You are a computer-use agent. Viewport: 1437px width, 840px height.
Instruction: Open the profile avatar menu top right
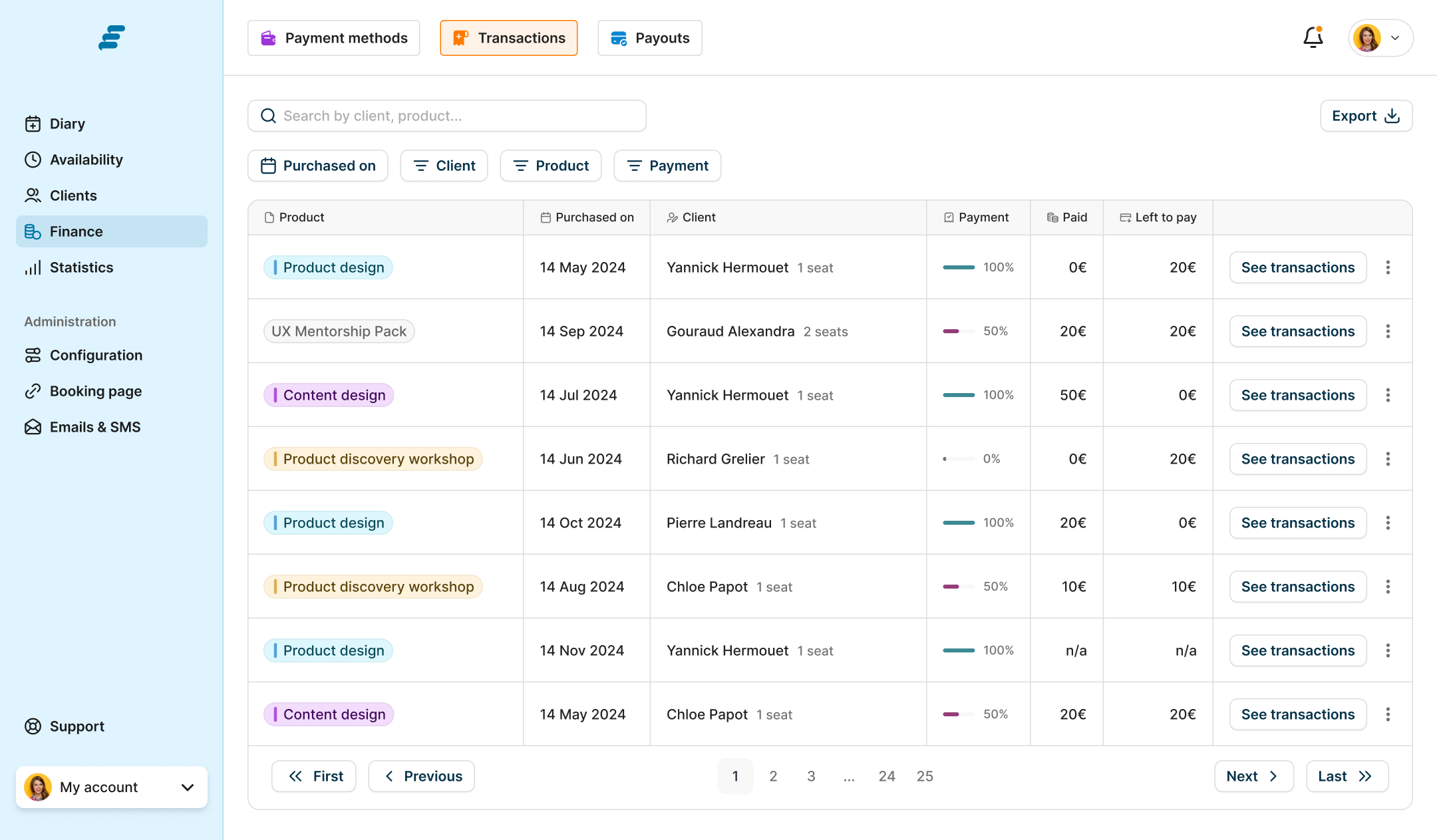(1380, 38)
